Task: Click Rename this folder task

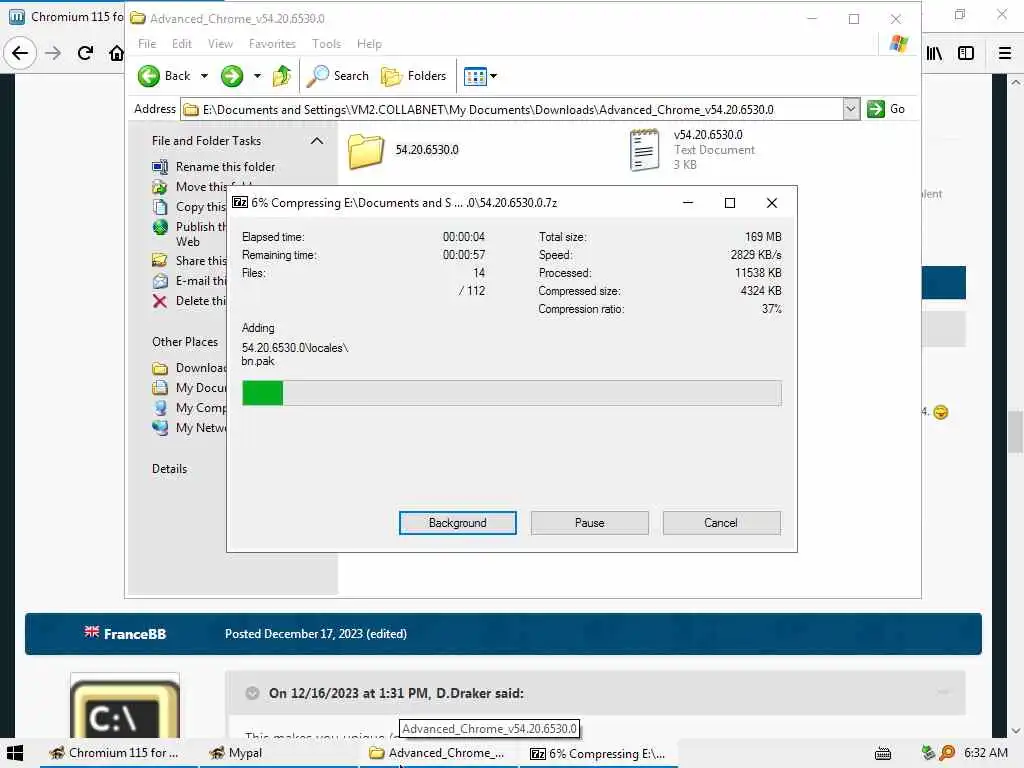Action: click(225, 167)
